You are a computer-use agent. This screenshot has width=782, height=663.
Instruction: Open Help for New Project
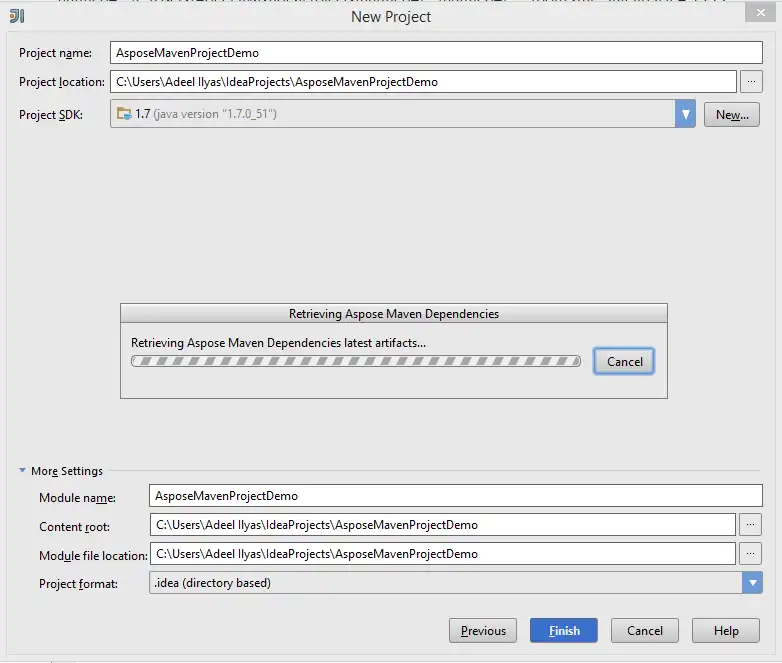[x=726, y=631]
